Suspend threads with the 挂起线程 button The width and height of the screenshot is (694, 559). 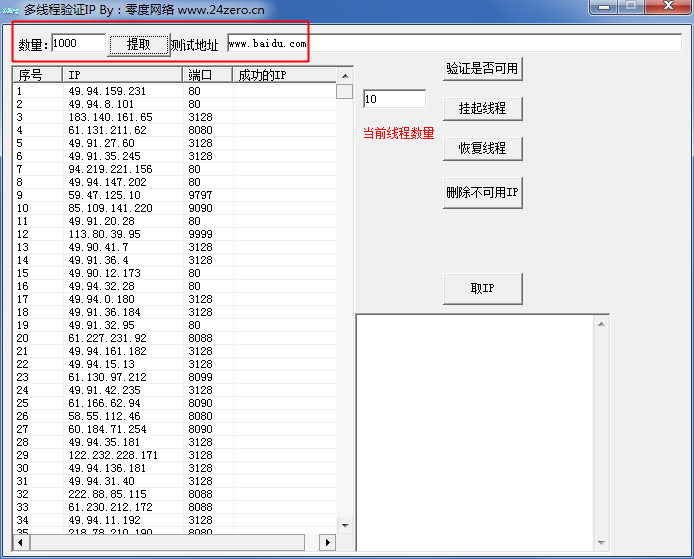[x=482, y=108]
